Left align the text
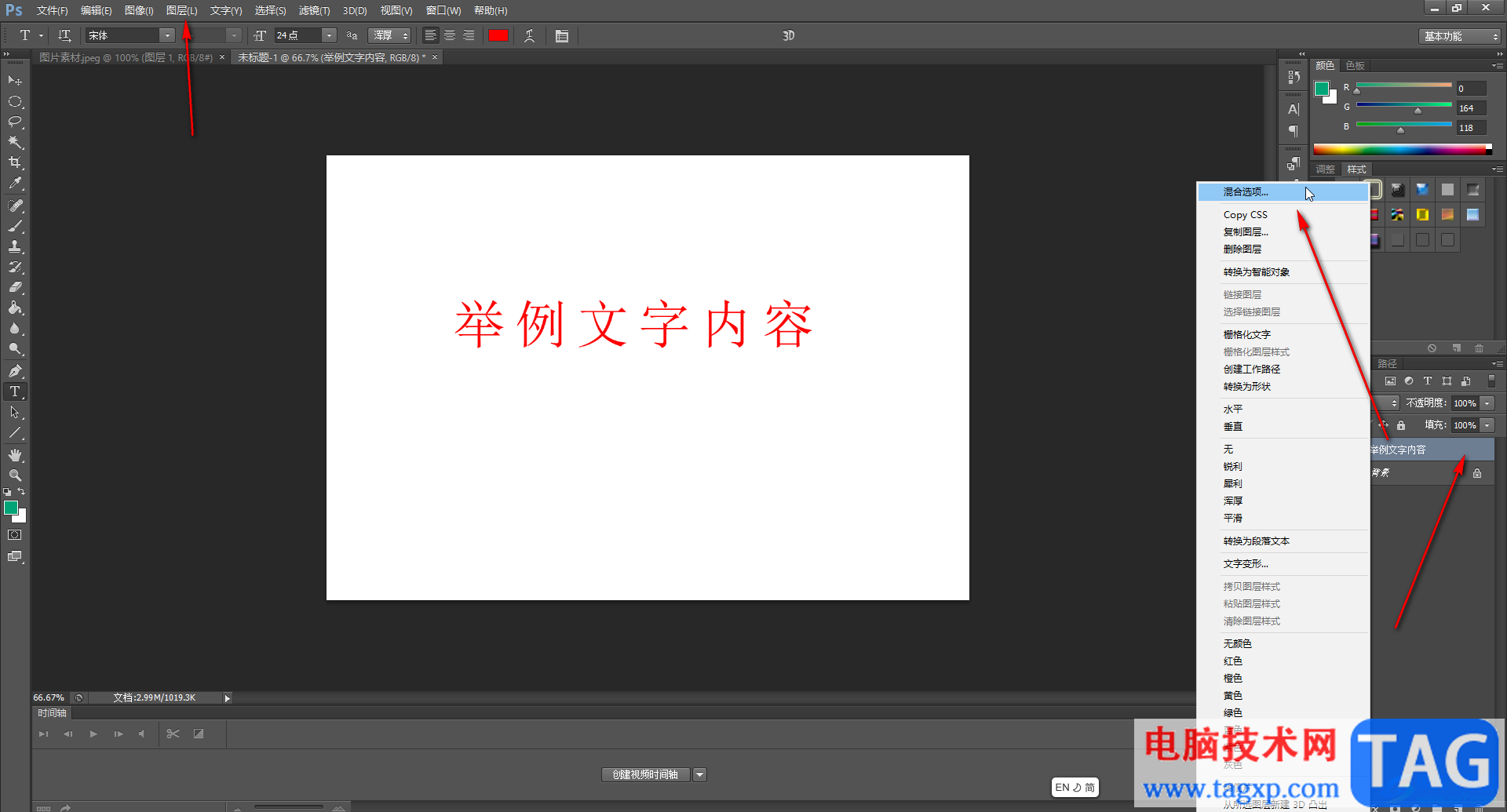The image size is (1507, 812). 430,35
